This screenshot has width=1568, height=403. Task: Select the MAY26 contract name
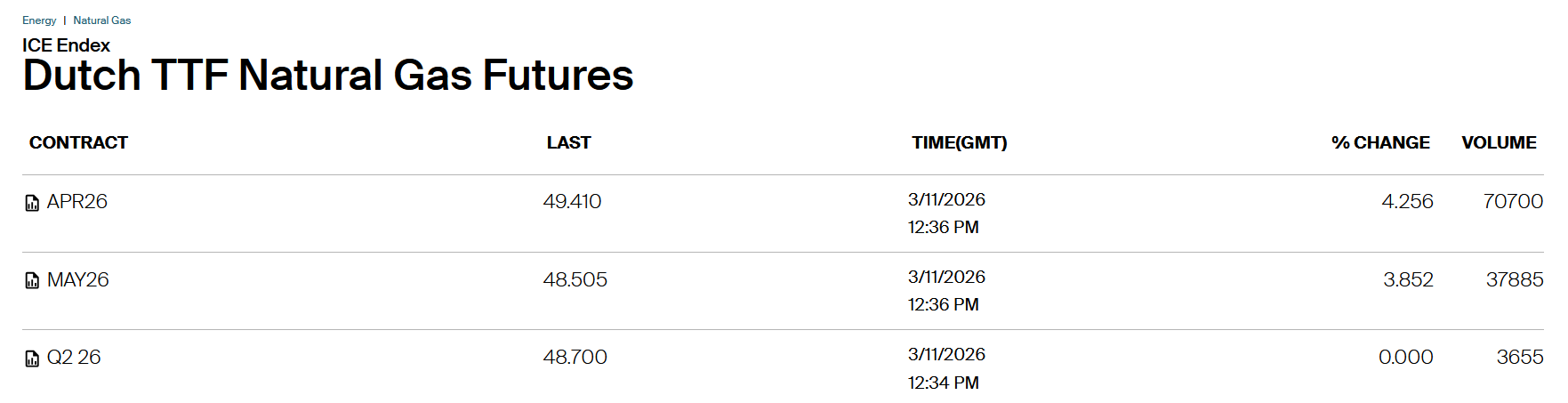click(78, 280)
